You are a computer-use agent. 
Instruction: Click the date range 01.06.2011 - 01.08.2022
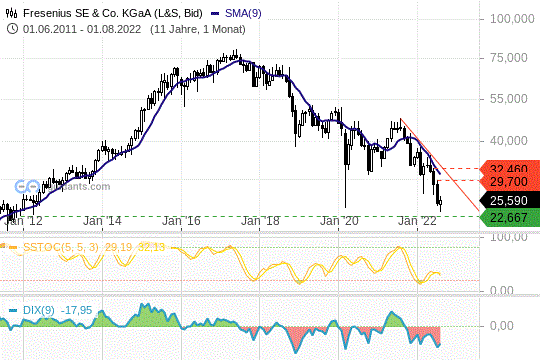[x=82, y=29]
